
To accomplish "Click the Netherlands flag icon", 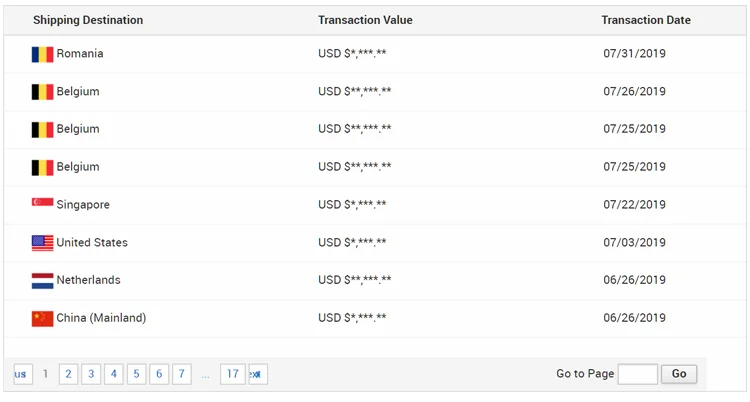I will (x=42, y=280).
